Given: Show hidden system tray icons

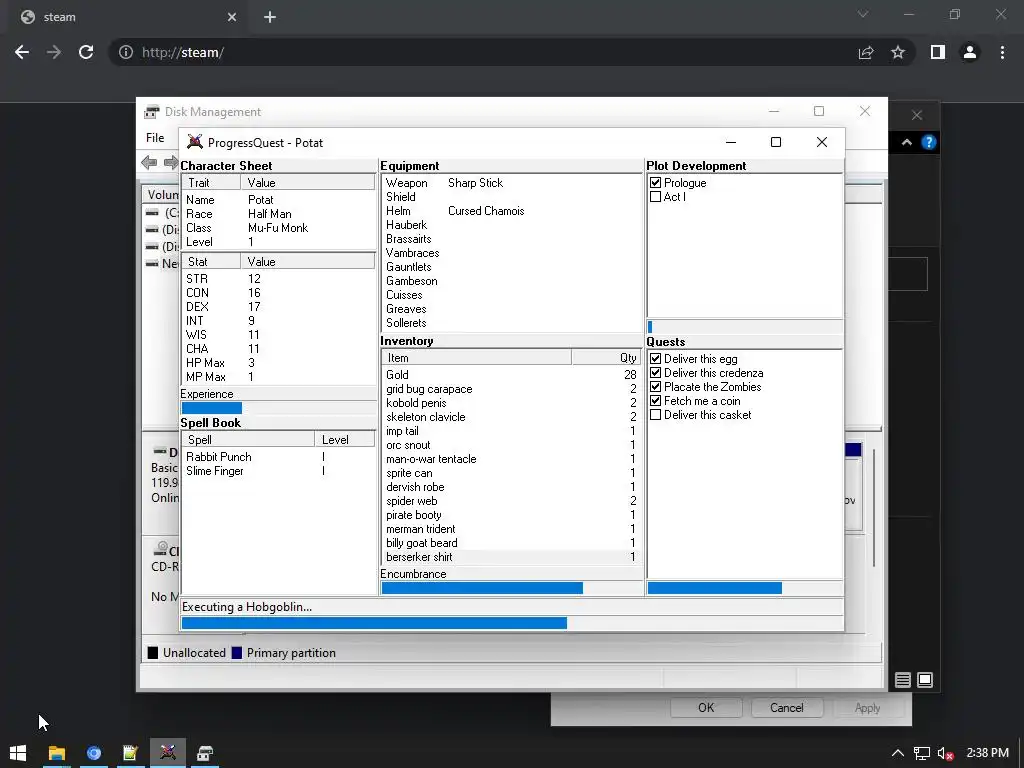Looking at the screenshot, I should pyautogui.click(x=898, y=753).
